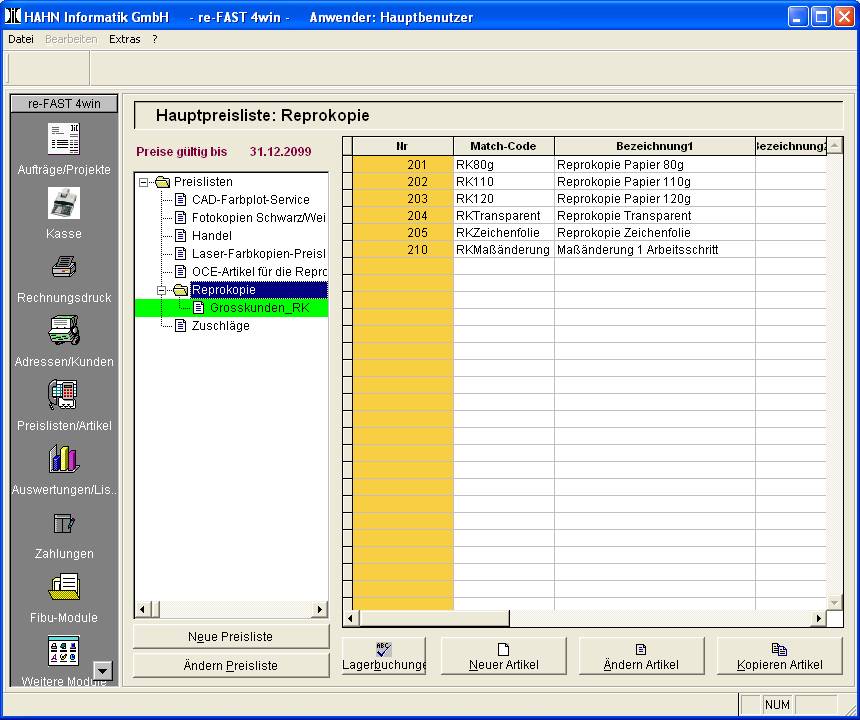The height and width of the screenshot is (720, 860).
Task: Click the Handel price list document icon
Action: click(180, 236)
